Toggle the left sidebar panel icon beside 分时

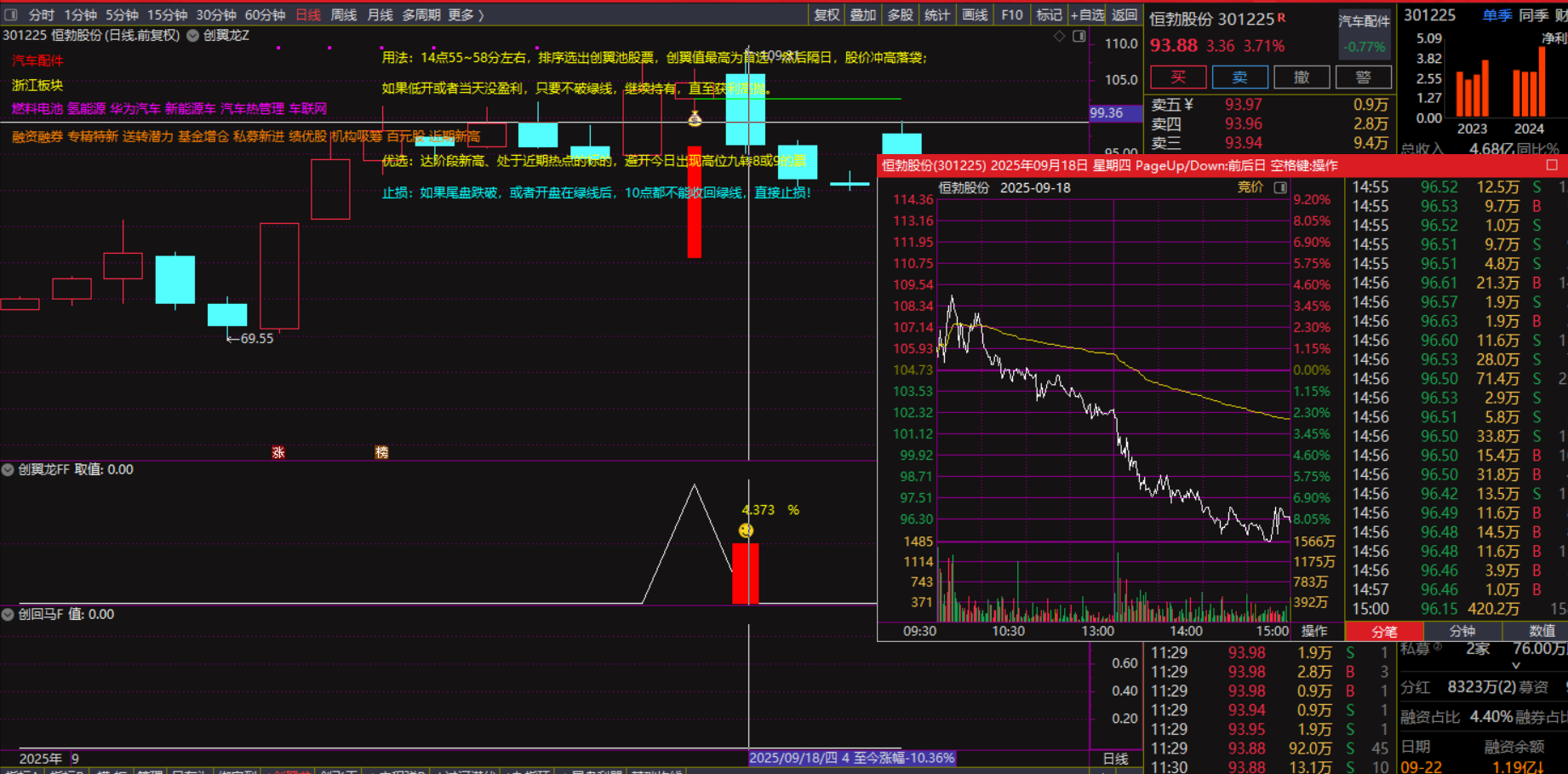(11, 14)
